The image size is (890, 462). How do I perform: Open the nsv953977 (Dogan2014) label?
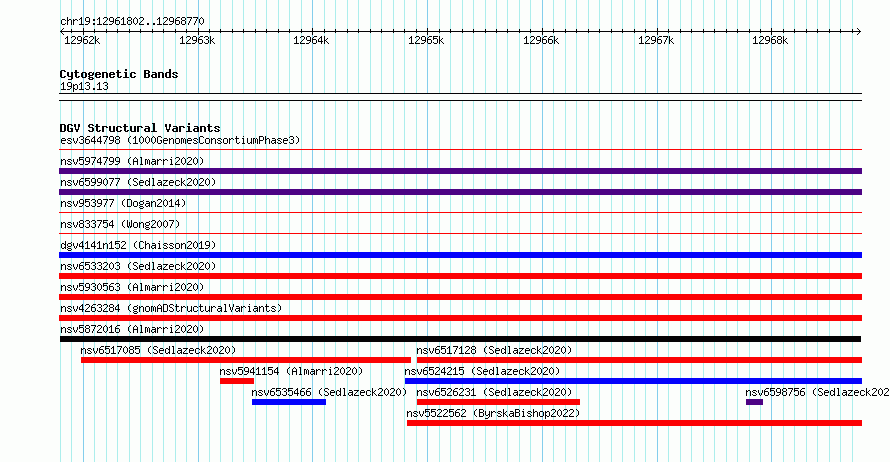[x=123, y=203]
